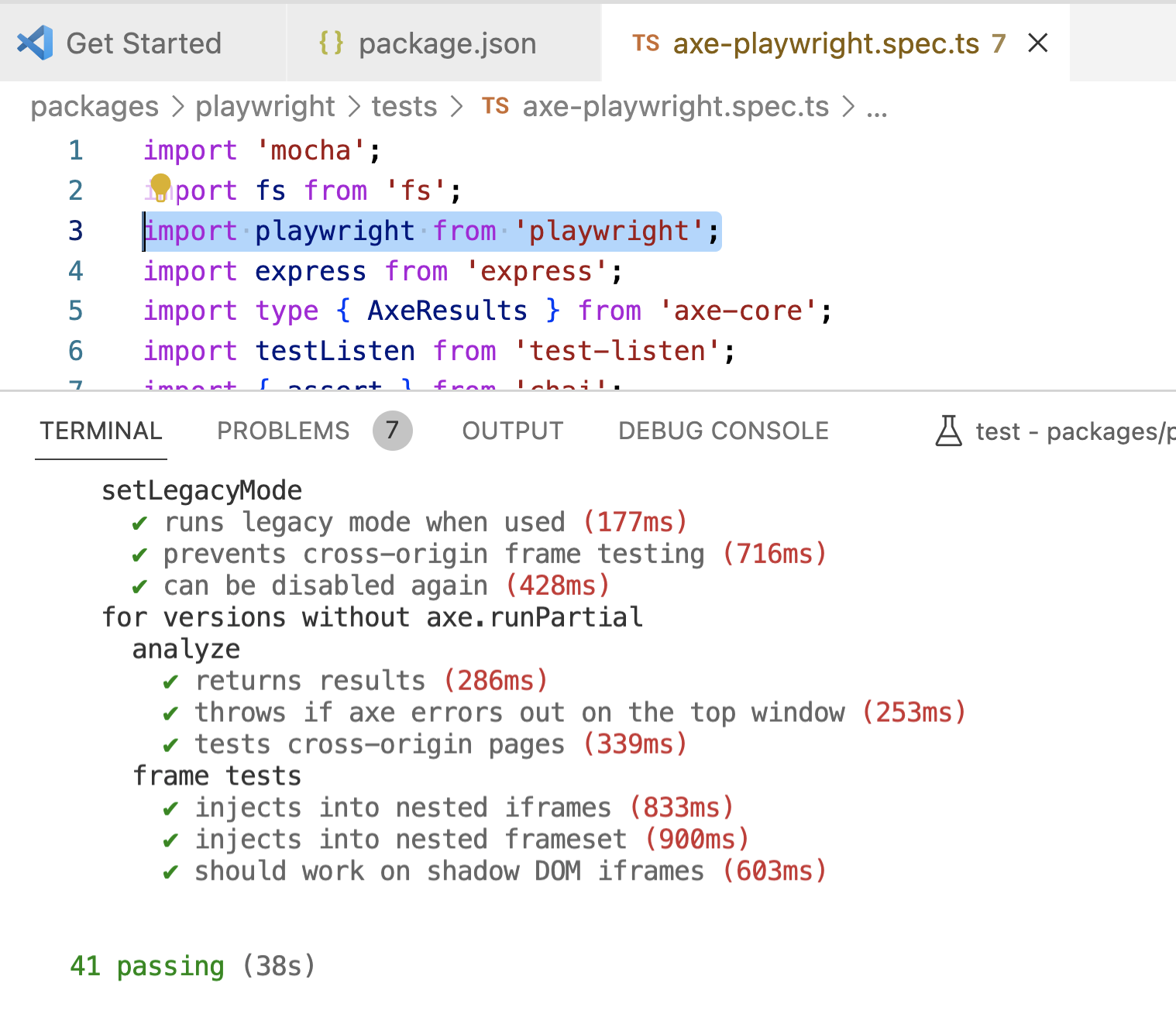Click the JSON braces icon on package.json tab

(332, 43)
